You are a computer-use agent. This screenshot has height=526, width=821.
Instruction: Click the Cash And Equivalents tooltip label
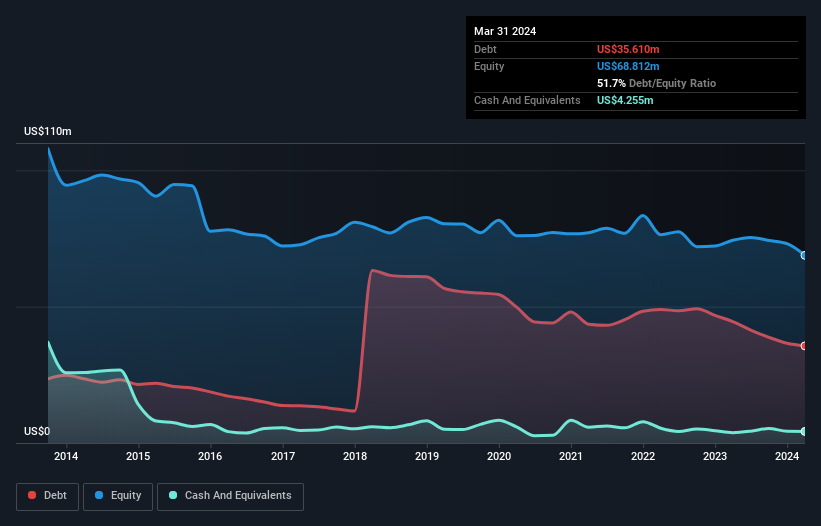pyautogui.click(x=527, y=100)
